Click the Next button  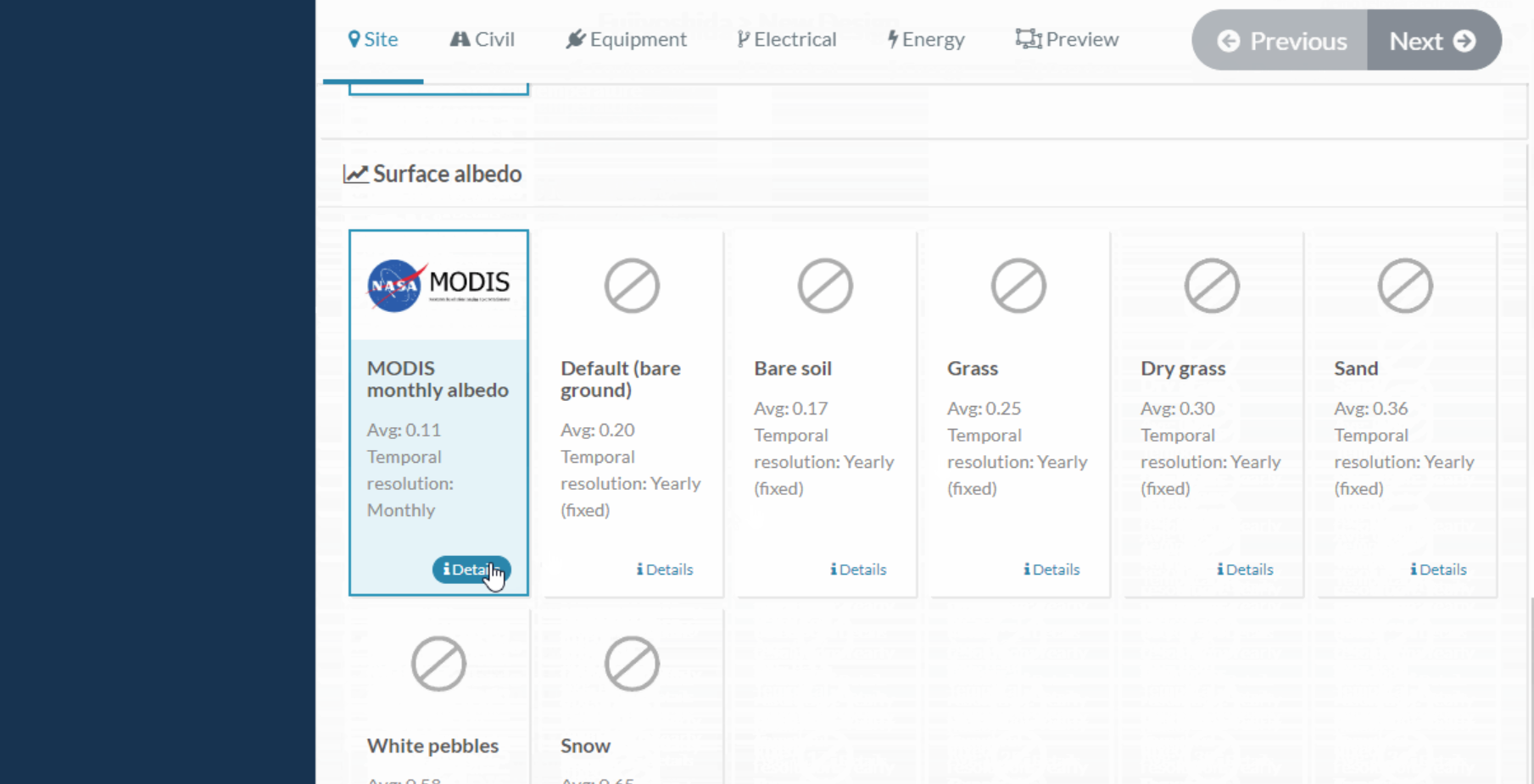point(1434,41)
